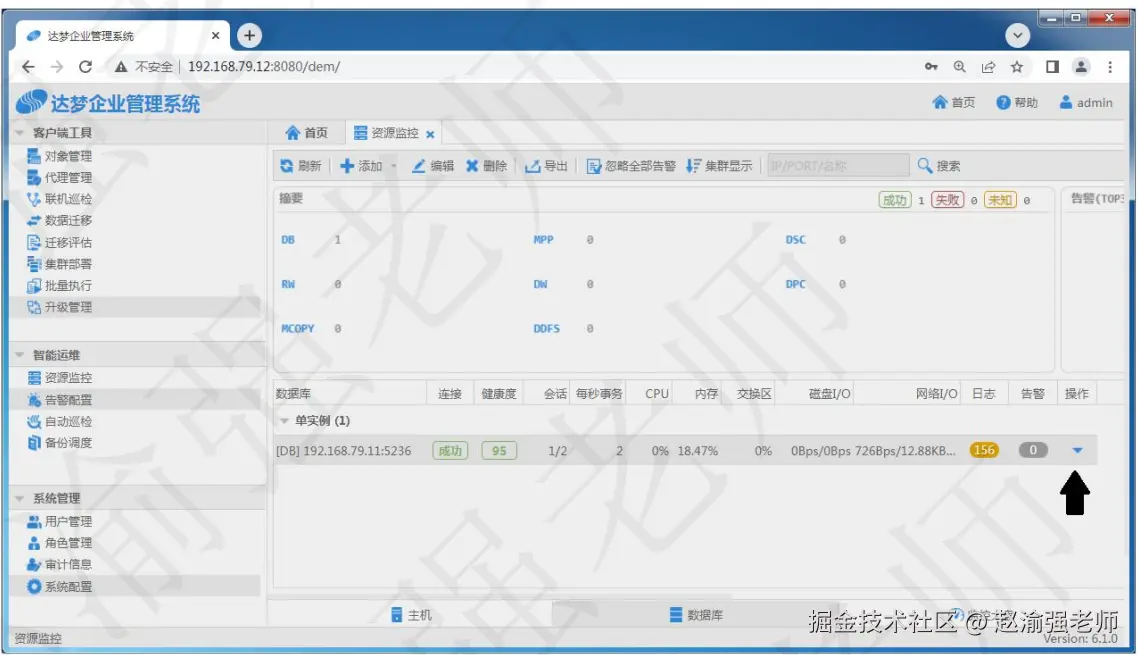Open browser zoom magnifier icon

959,67
